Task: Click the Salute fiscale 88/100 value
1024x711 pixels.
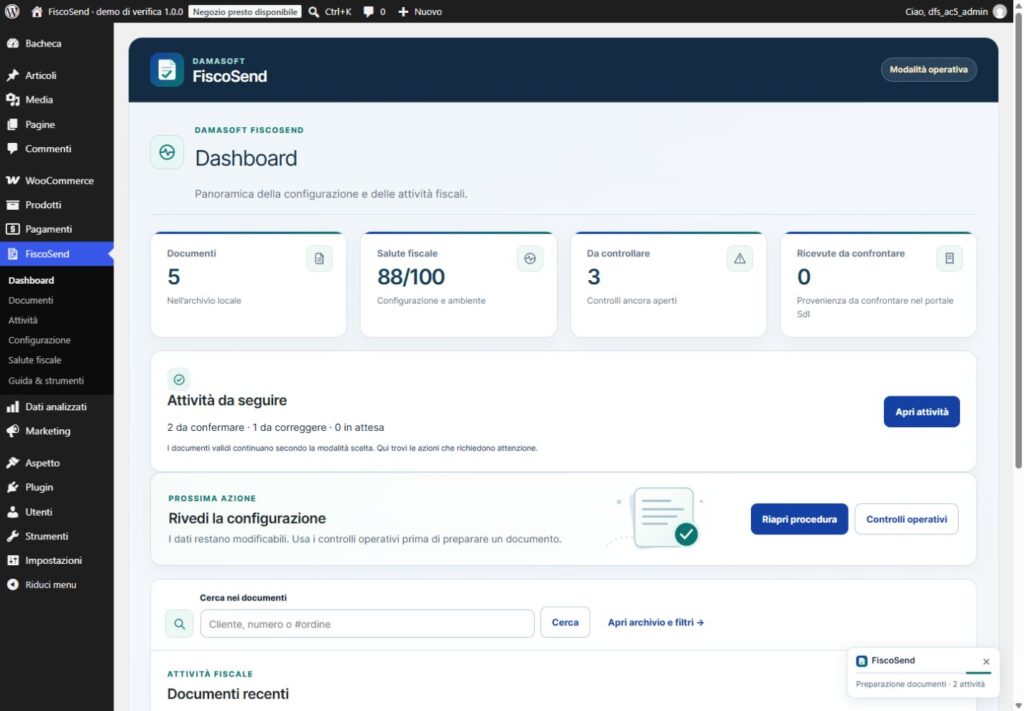Action: [411, 277]
